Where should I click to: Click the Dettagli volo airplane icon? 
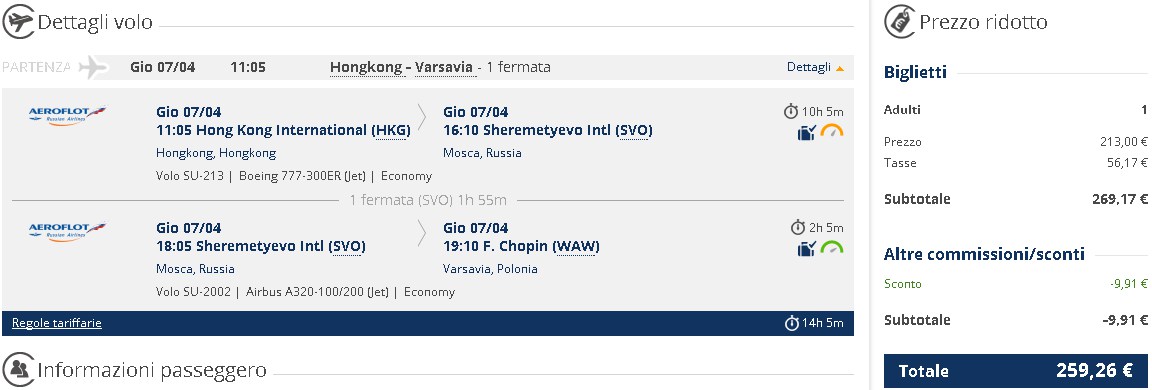[x=18, y=21]
